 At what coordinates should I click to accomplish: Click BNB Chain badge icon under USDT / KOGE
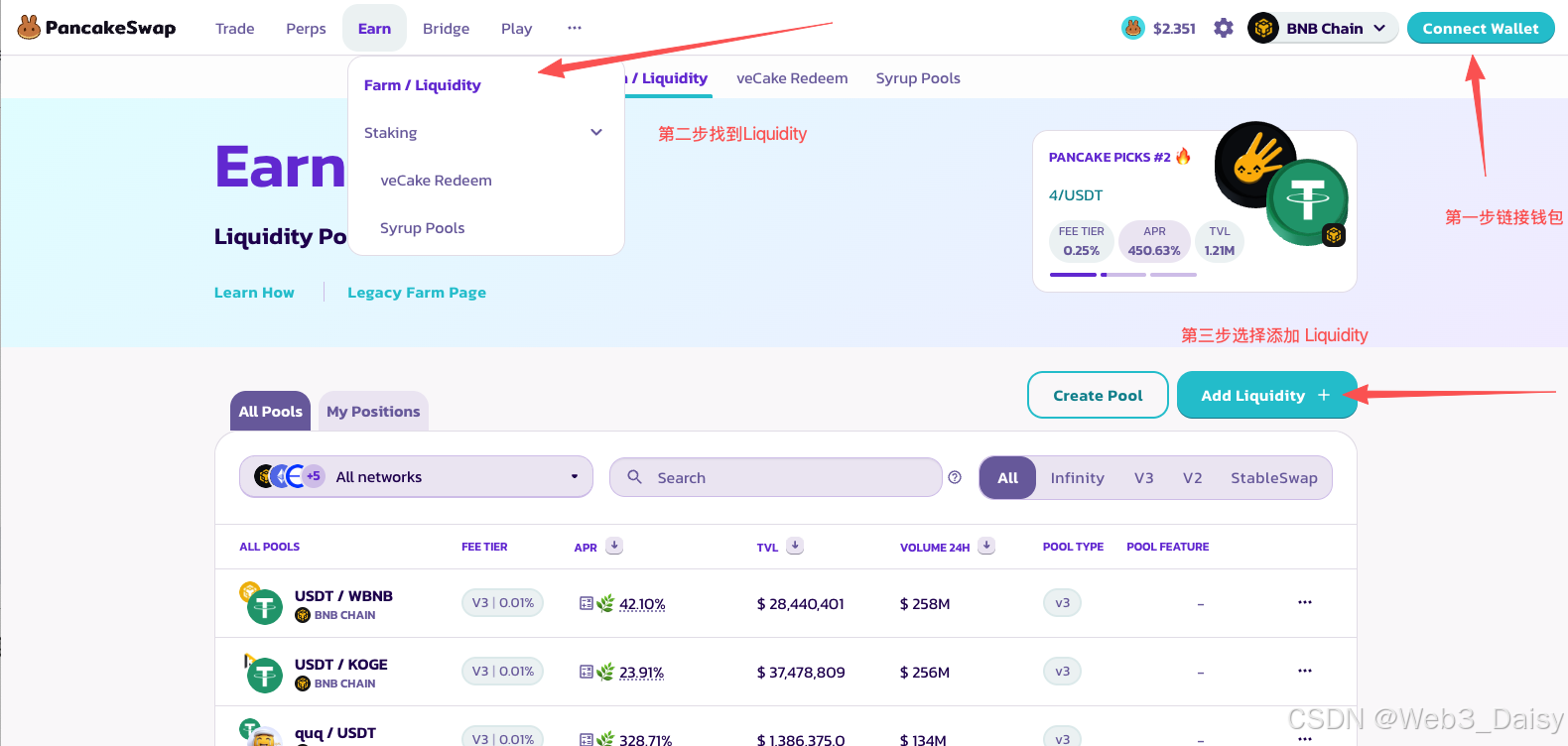[303, 684]
